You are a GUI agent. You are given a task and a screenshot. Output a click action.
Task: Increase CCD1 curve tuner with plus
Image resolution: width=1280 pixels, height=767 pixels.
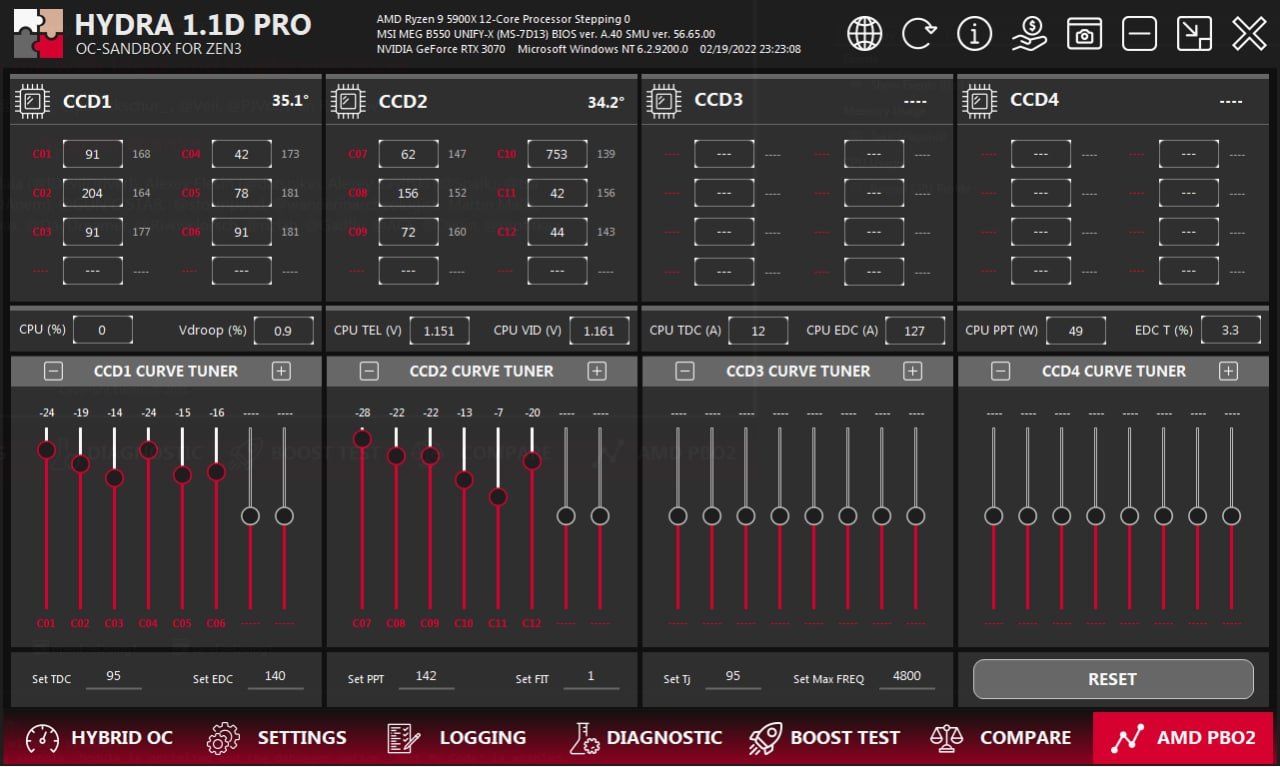point(281,371)
